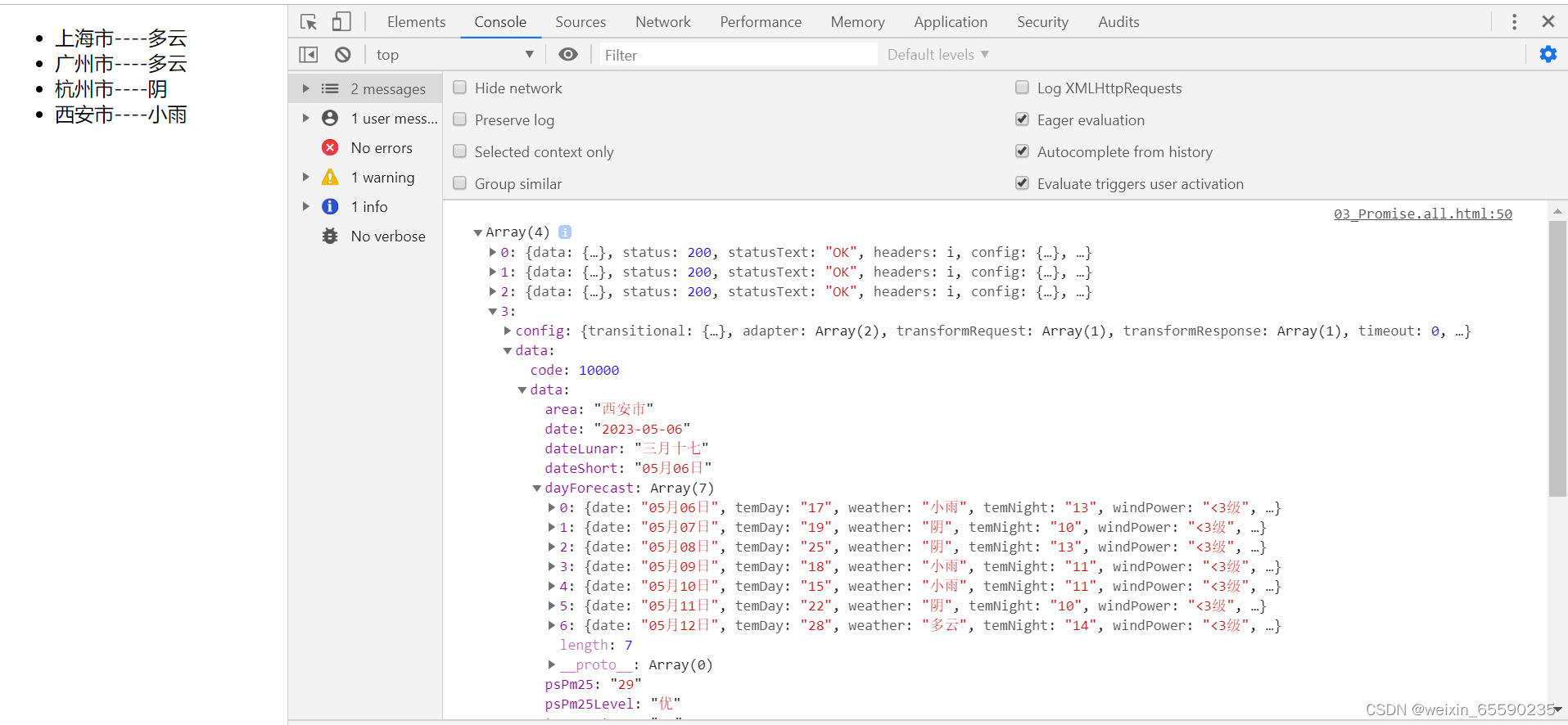Open source link 03_Promise.all.html:50
Screen dimensions: 1568x725
(x=1422, y=214)
